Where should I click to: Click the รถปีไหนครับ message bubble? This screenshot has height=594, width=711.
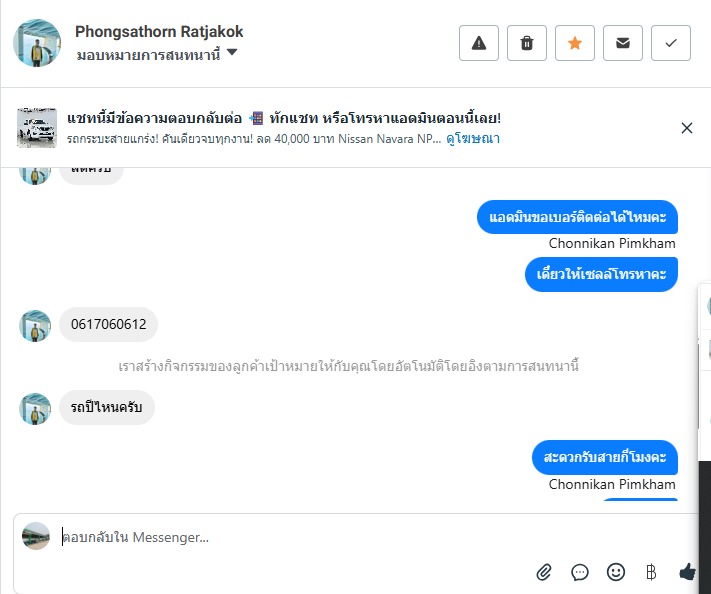(107, 407)
